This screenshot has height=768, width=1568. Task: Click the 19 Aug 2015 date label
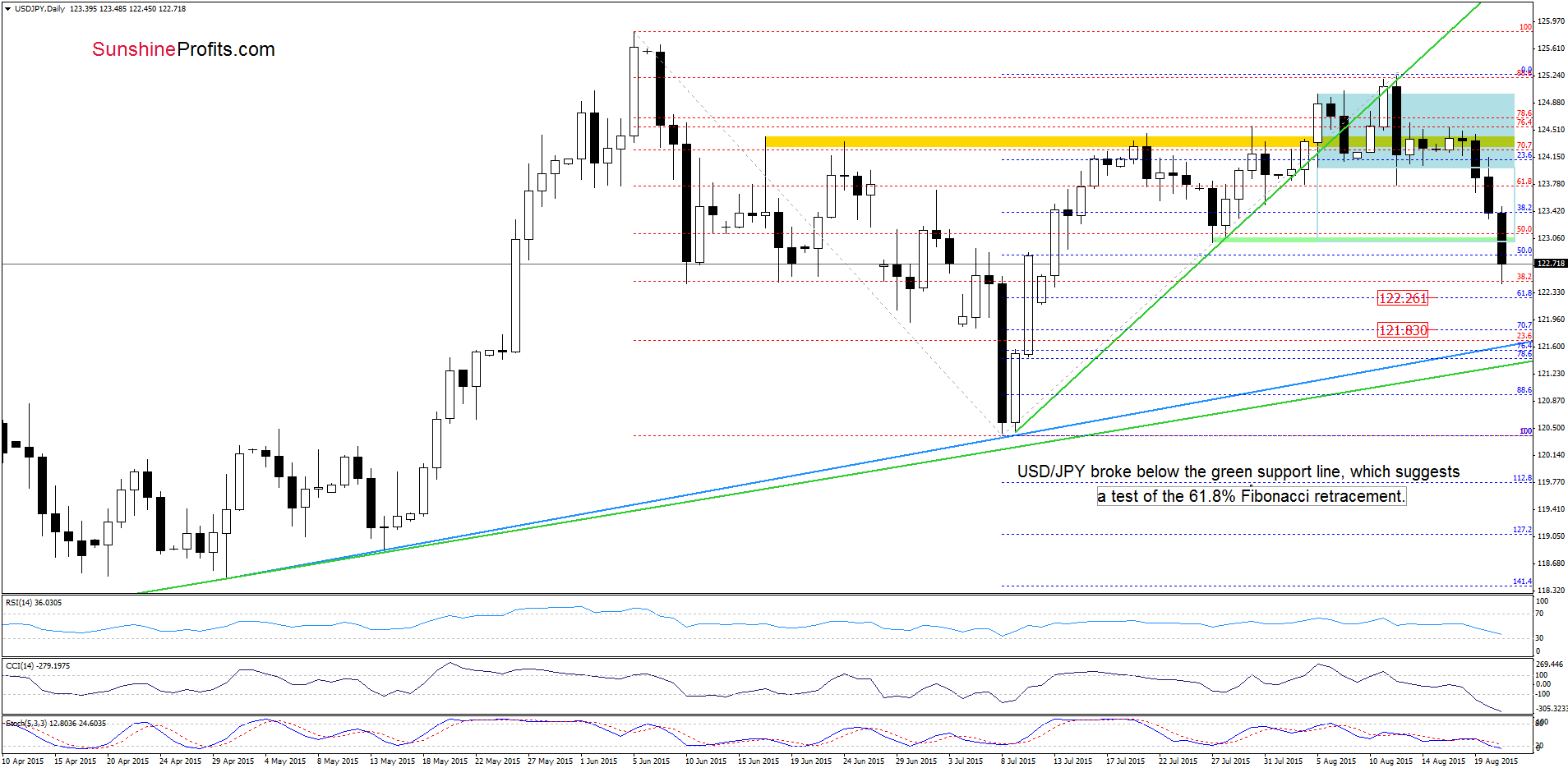click(1496, 761)
